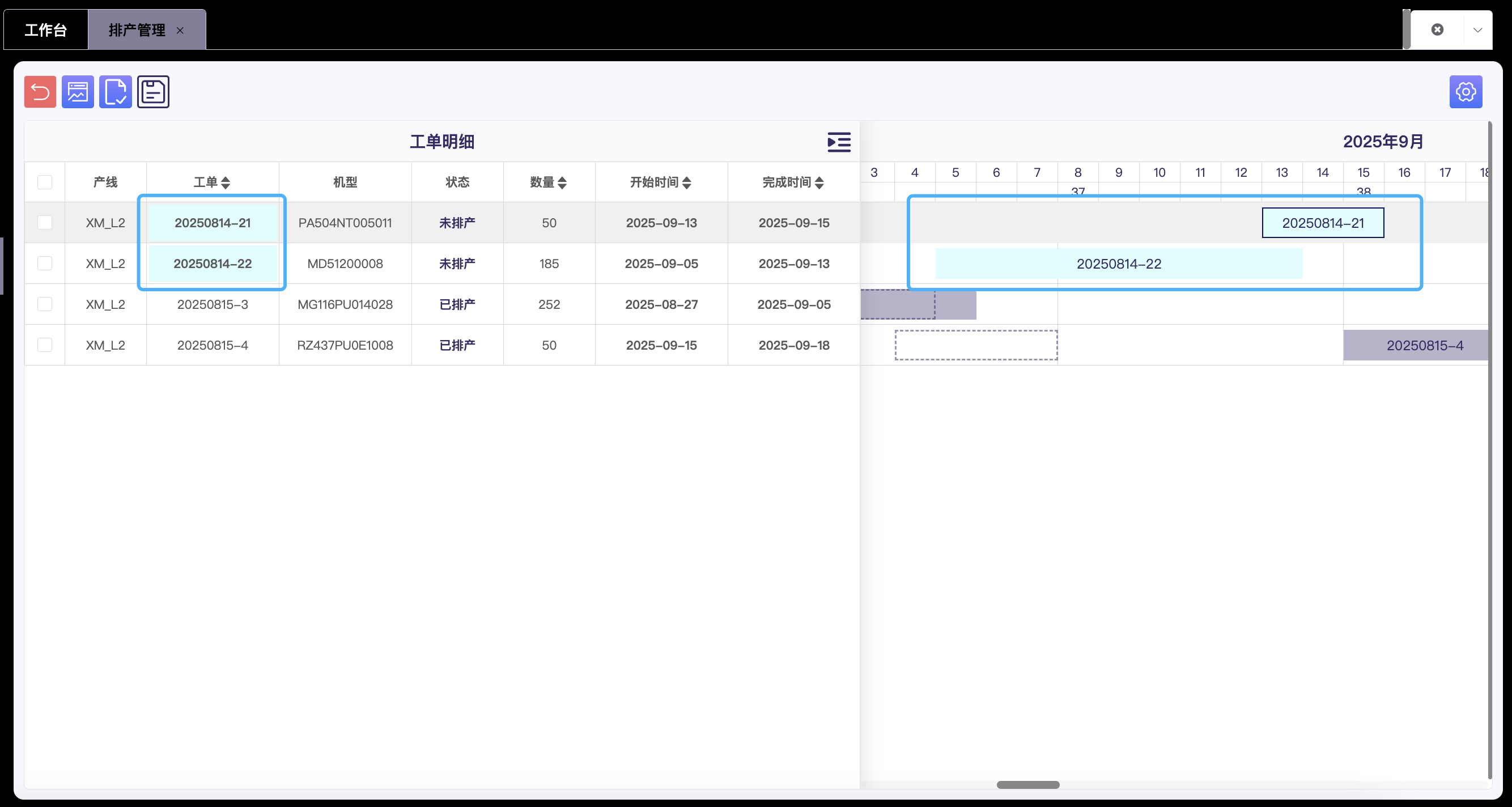Collapse the 工单明细 panel with indent icon
The height and width of the screenshot is (807, 1512).
(839, 142)
